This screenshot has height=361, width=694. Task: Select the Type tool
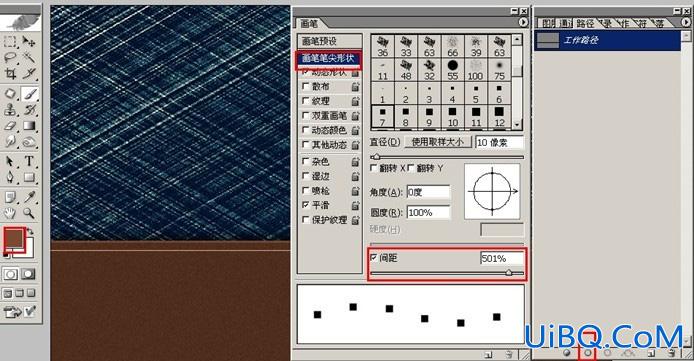click(29, 161)
